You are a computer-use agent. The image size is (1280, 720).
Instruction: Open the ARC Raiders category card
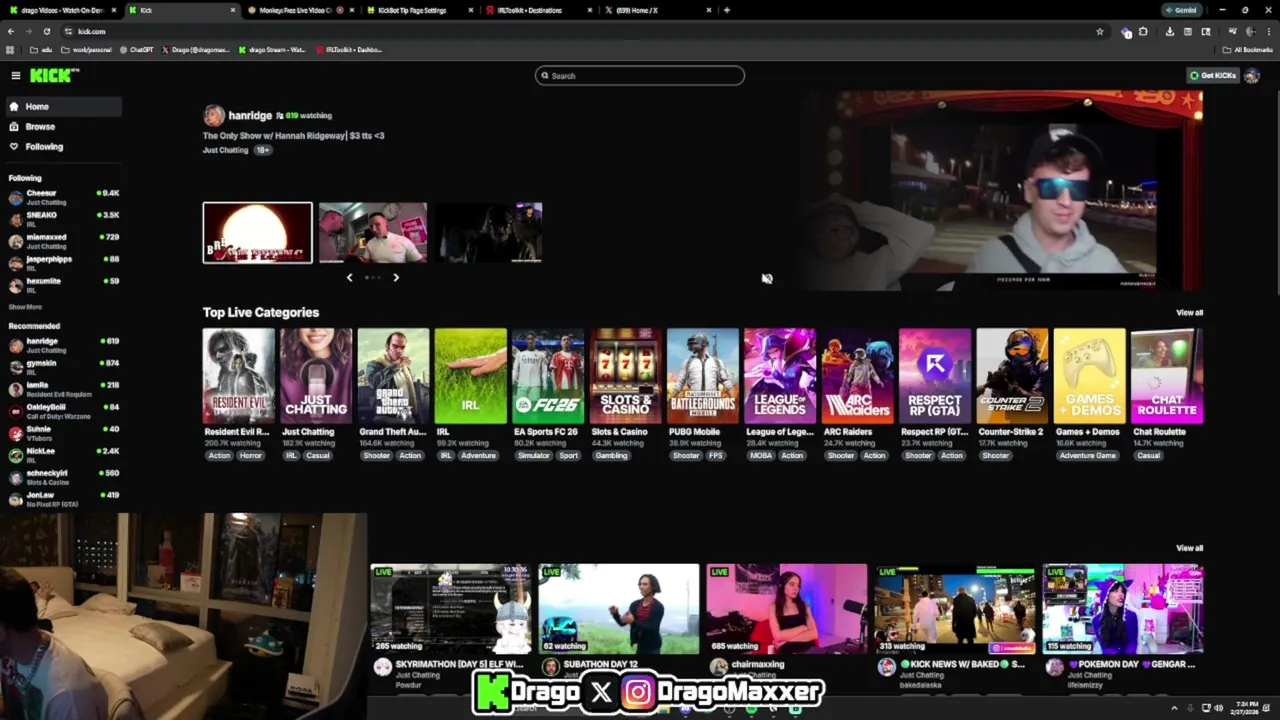[857, 376]
